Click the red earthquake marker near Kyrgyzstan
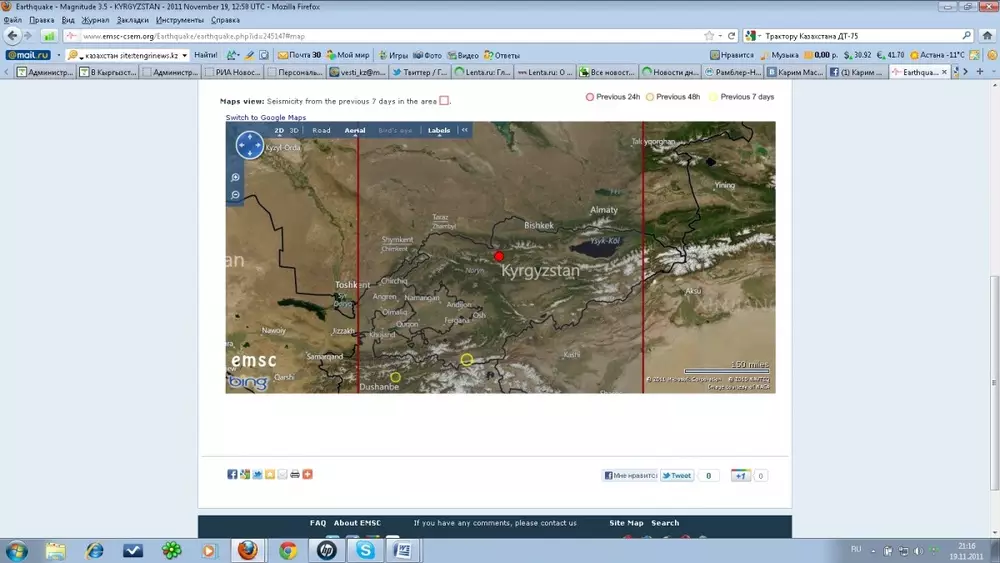 pos(499,257)
